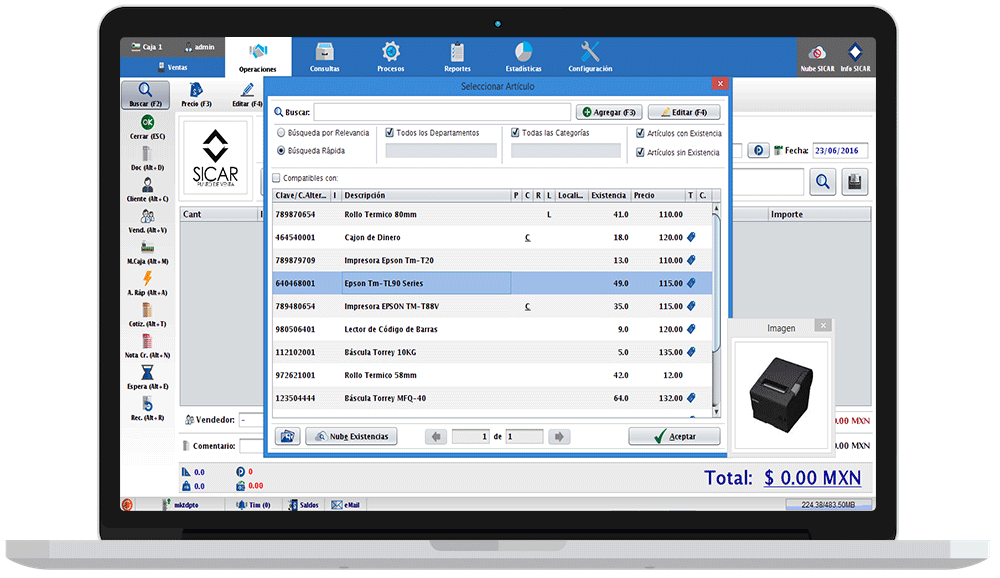Uncheck Todos los Departamentos checkbox
1000x578 pixels.
[x=390, y=132]
